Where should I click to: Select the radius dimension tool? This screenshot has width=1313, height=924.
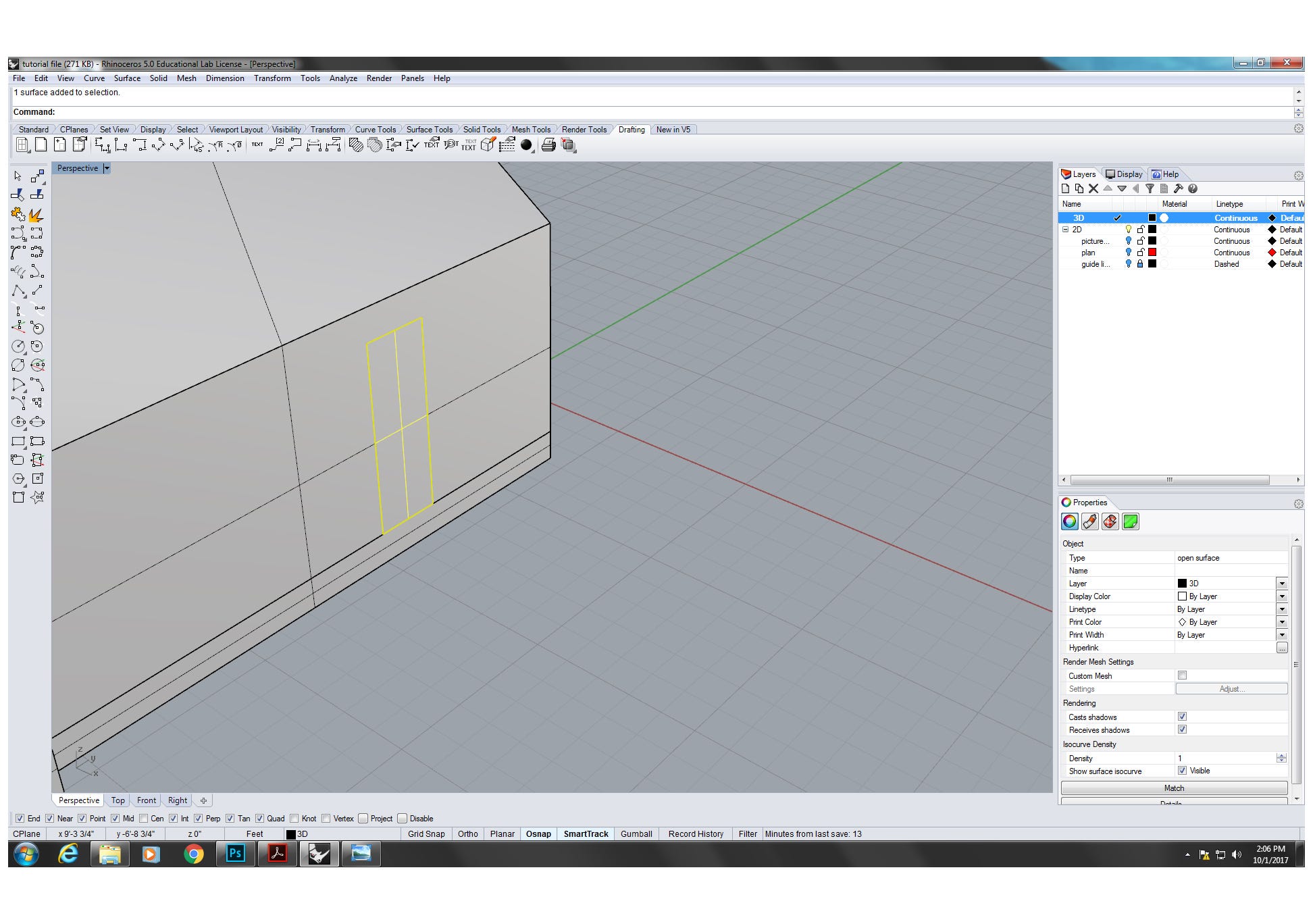tap(215, 145)
